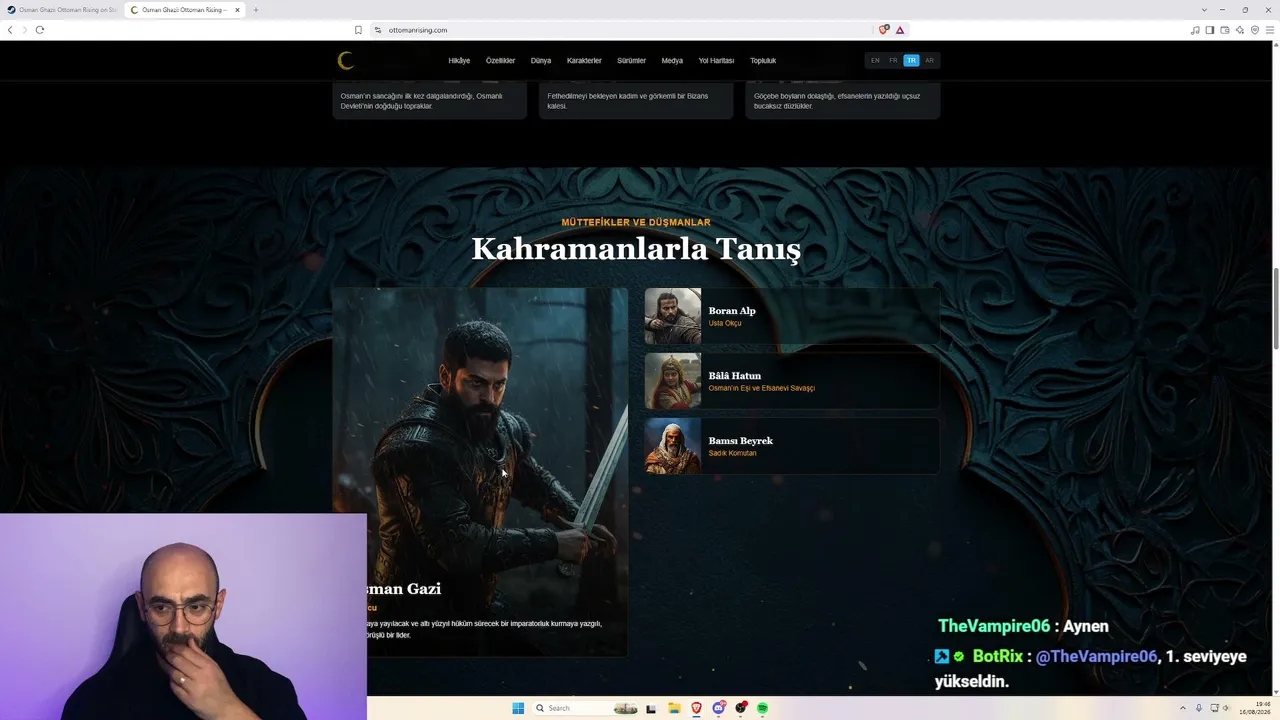Visit the Topluluk nav link

(763, 61)
